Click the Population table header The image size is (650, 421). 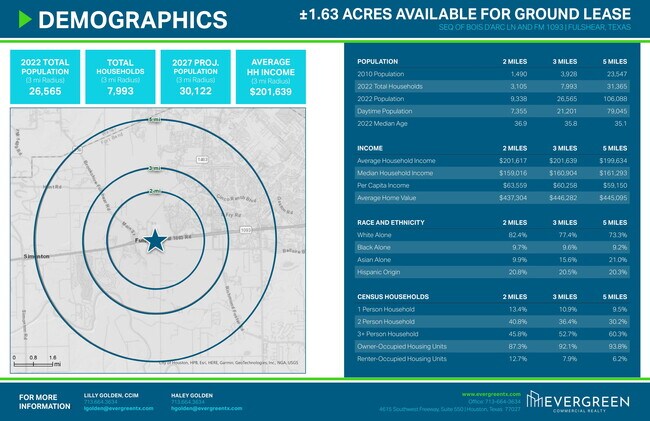(376, 62)
